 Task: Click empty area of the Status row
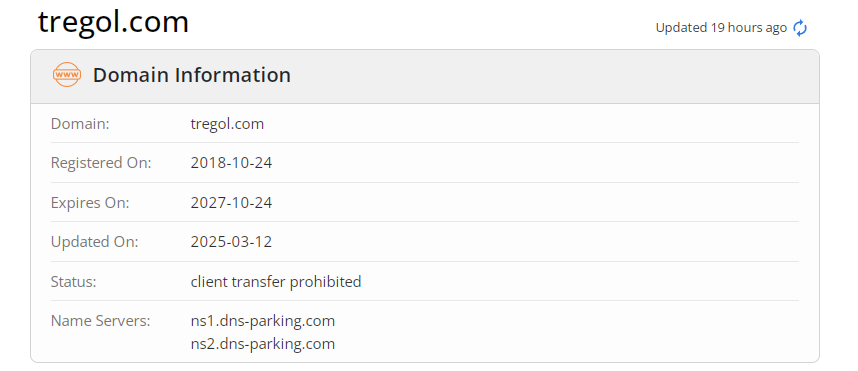coord(580,282)
